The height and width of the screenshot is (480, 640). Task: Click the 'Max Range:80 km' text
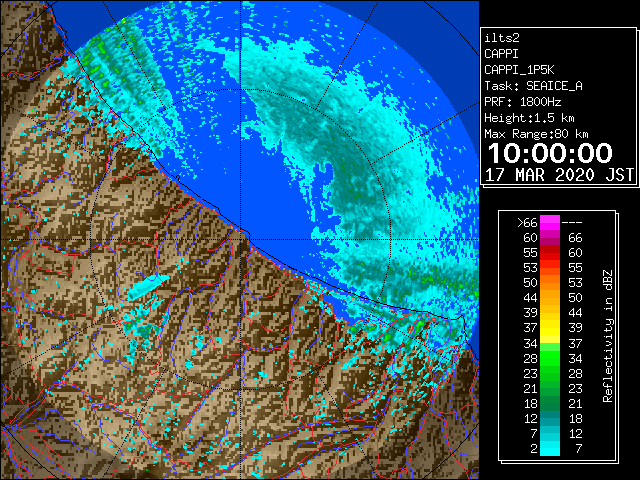click(536, 134)
